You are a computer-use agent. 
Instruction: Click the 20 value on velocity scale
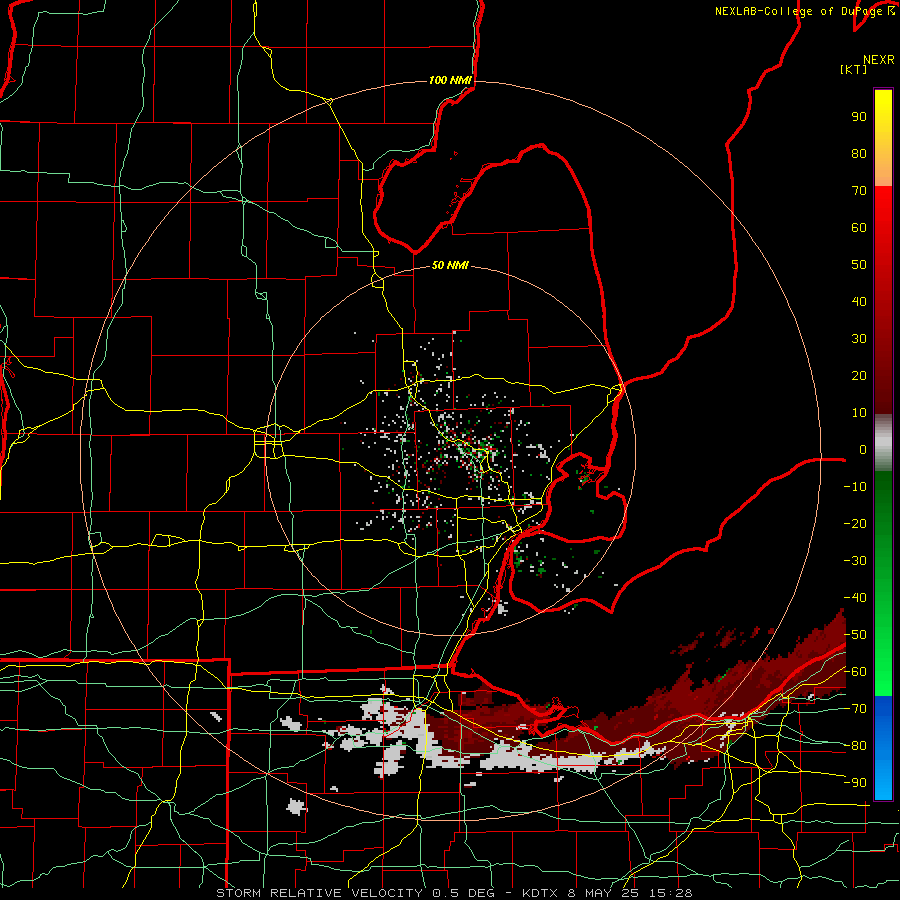pyautogui.click(x=859, y=375)
